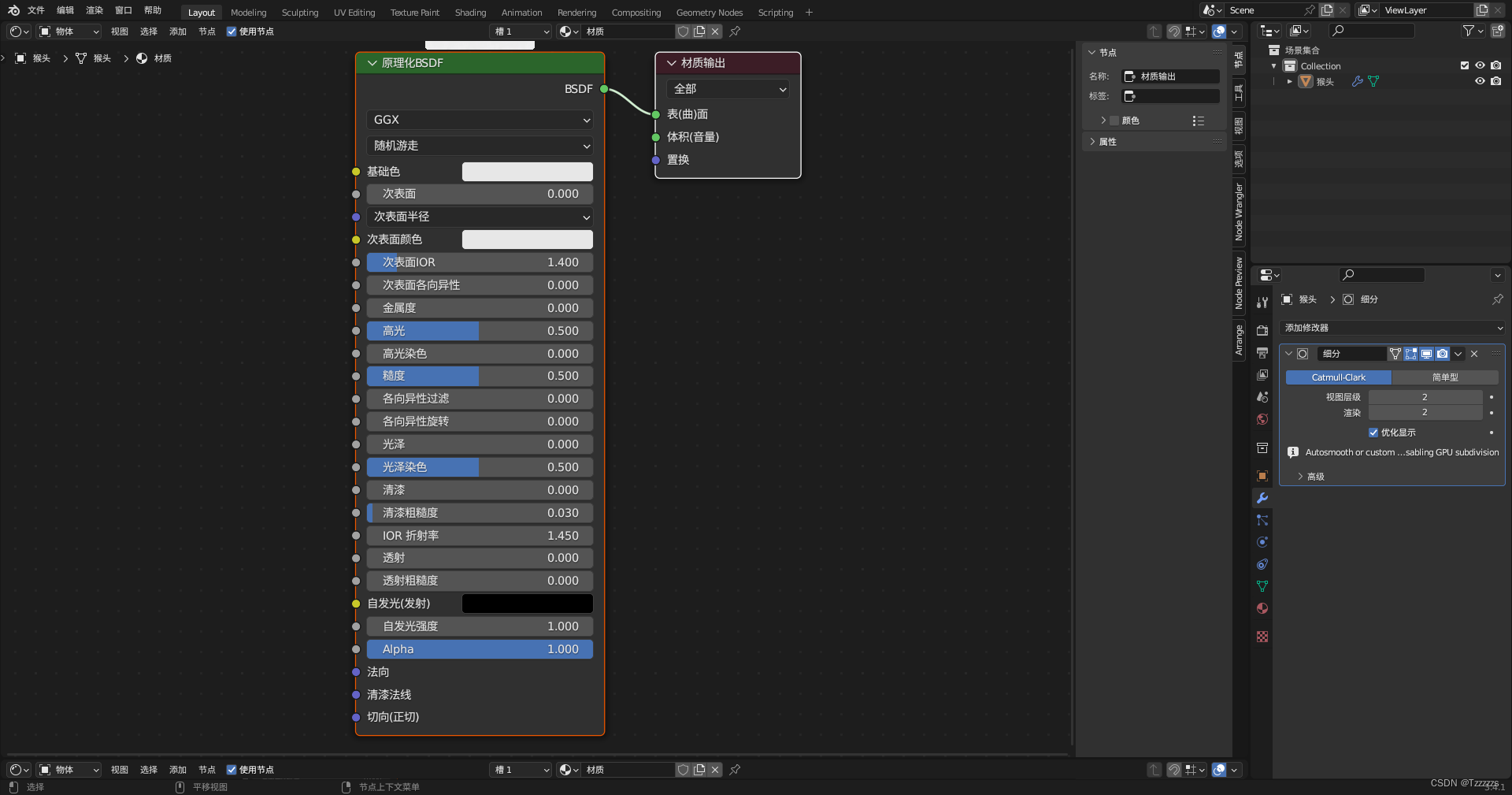Viewport: 1512px width, 795px height.
Task: Open the 全部 dropdown in 材质输出 node
Action: point(726,89)
